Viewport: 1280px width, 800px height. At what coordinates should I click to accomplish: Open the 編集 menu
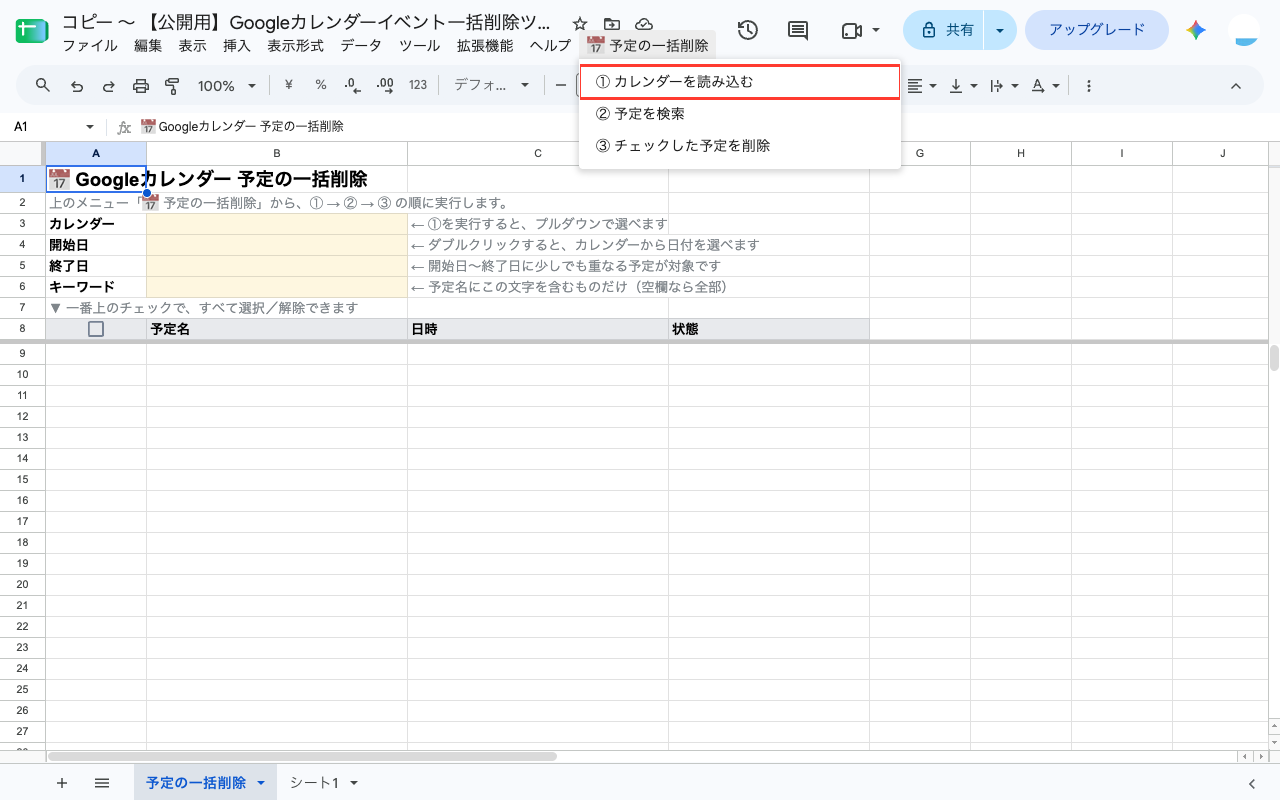point(148,46)
